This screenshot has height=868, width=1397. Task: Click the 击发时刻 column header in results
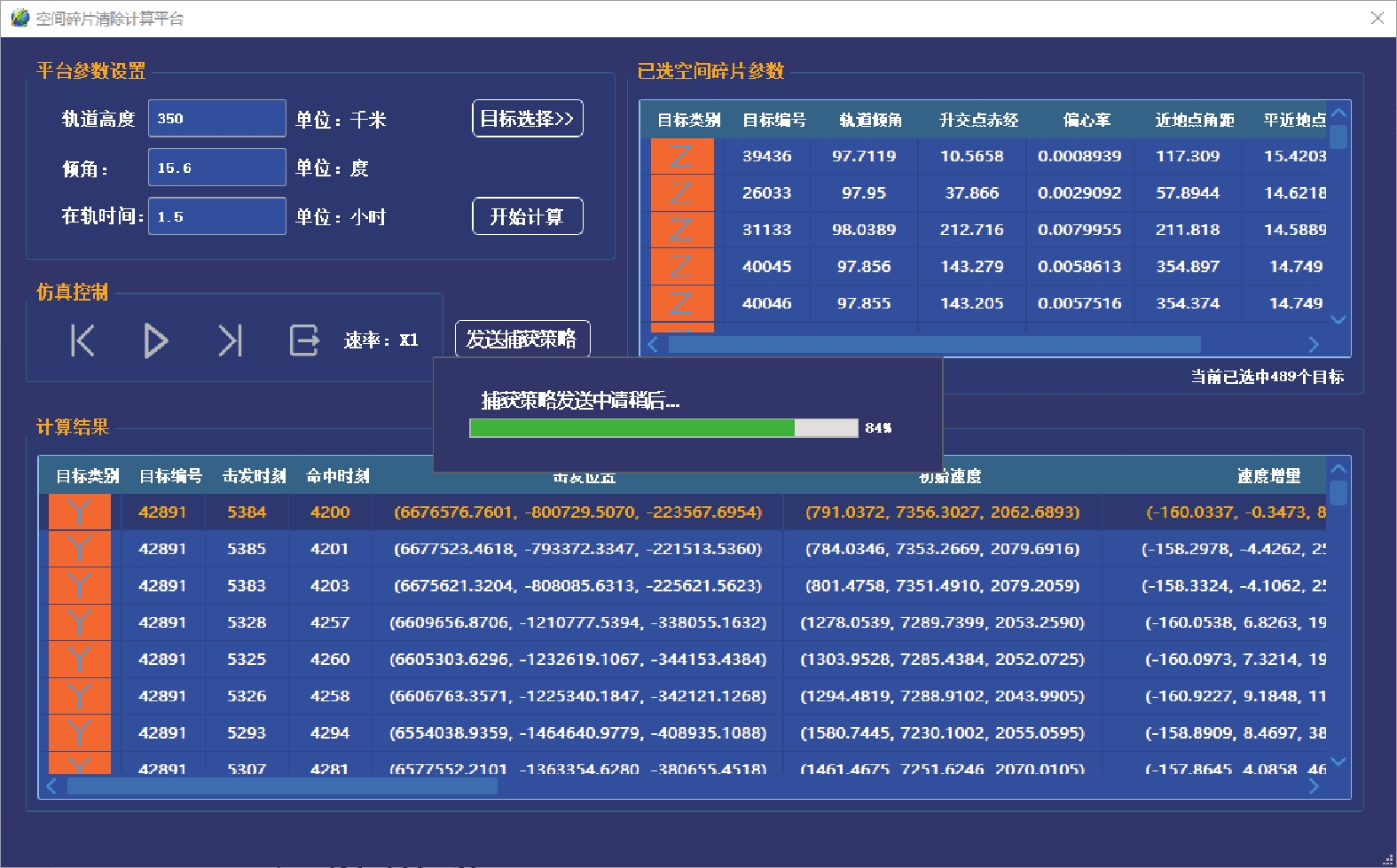coord(254,476)
